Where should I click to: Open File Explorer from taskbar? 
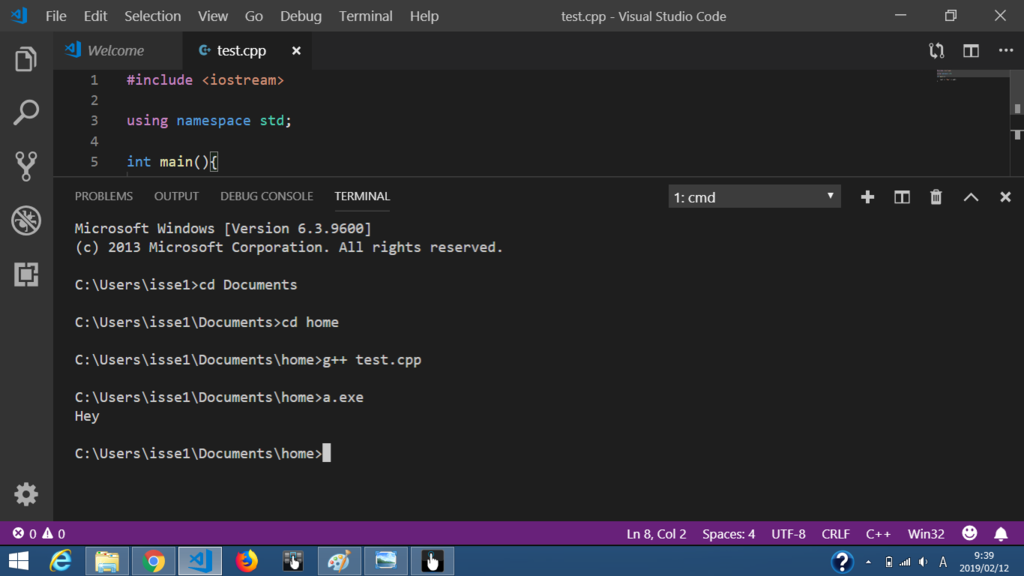(x=106, y=561)
